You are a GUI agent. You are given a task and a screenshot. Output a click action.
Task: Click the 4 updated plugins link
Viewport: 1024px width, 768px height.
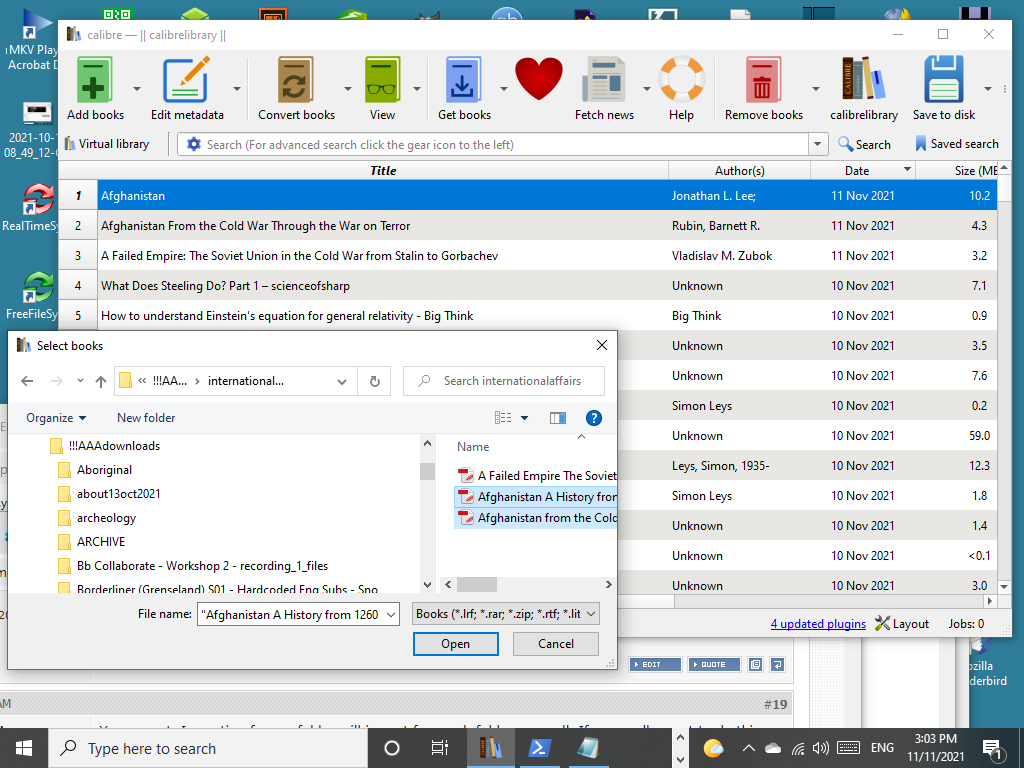(x=818, y=624)
